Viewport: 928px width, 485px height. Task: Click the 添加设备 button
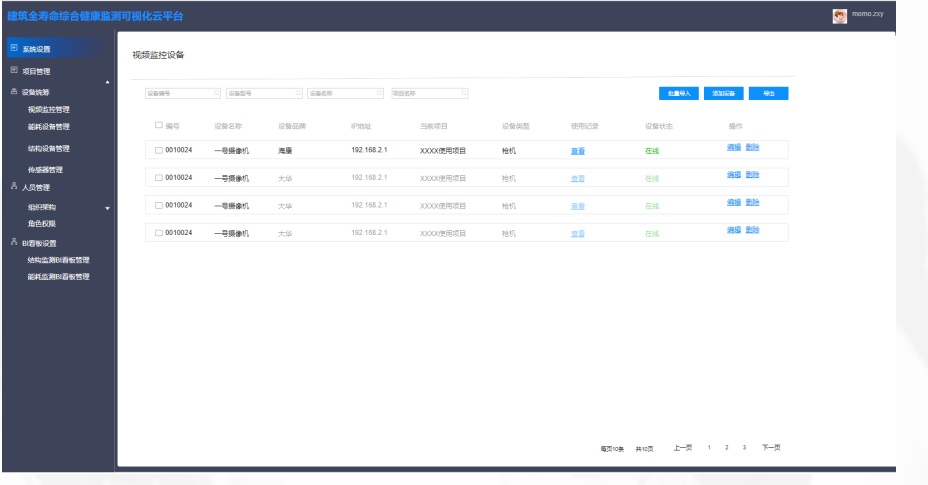724,94
